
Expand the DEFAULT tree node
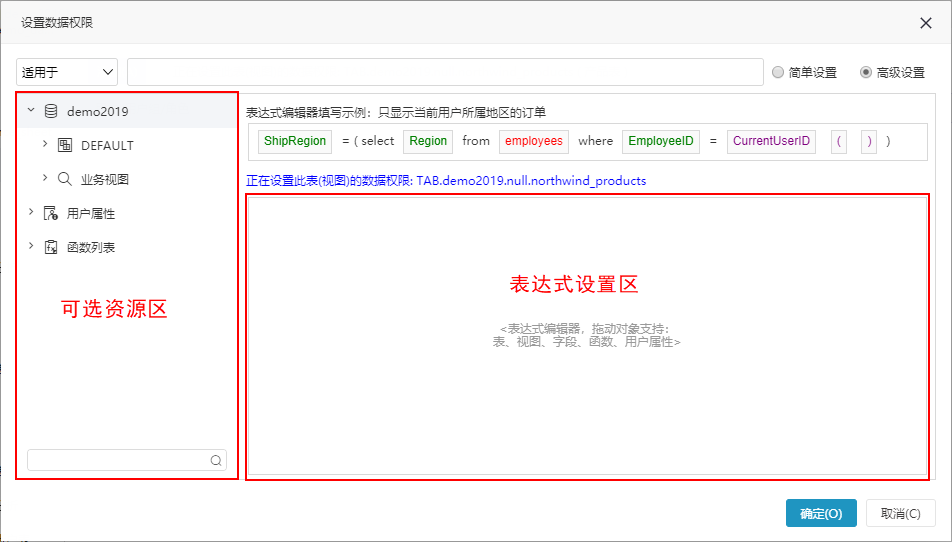click(45, 144)
